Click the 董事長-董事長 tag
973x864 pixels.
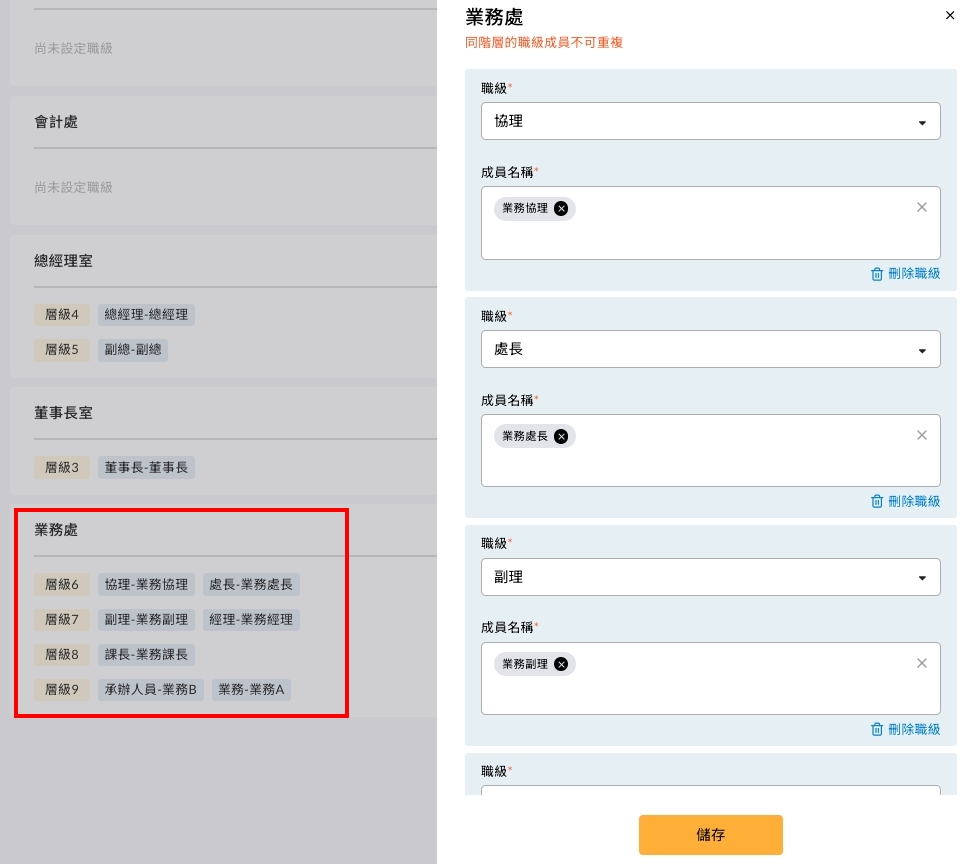(x=146, y=467)
